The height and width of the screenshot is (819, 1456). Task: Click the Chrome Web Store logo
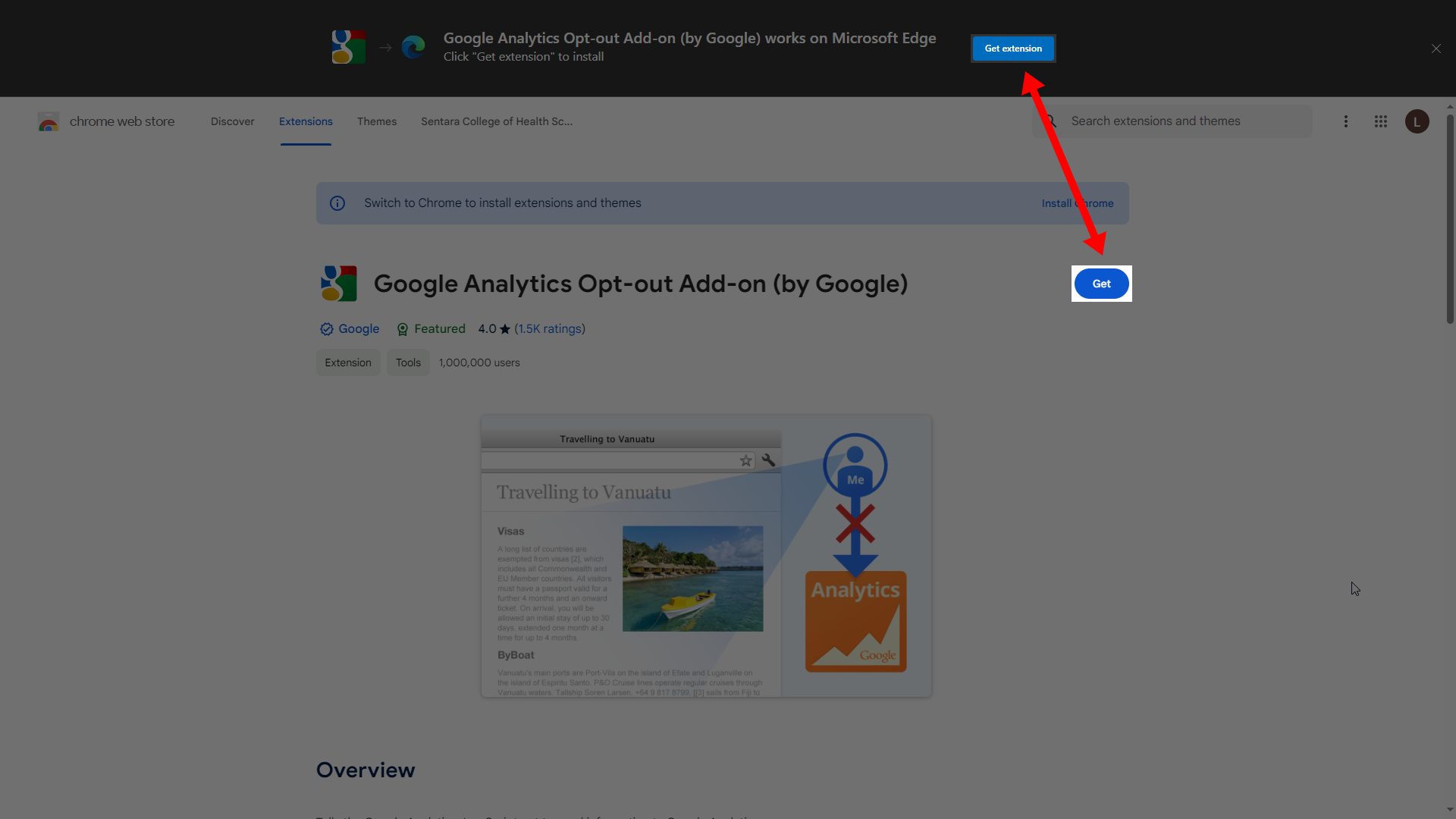click(x=49, y=121)
